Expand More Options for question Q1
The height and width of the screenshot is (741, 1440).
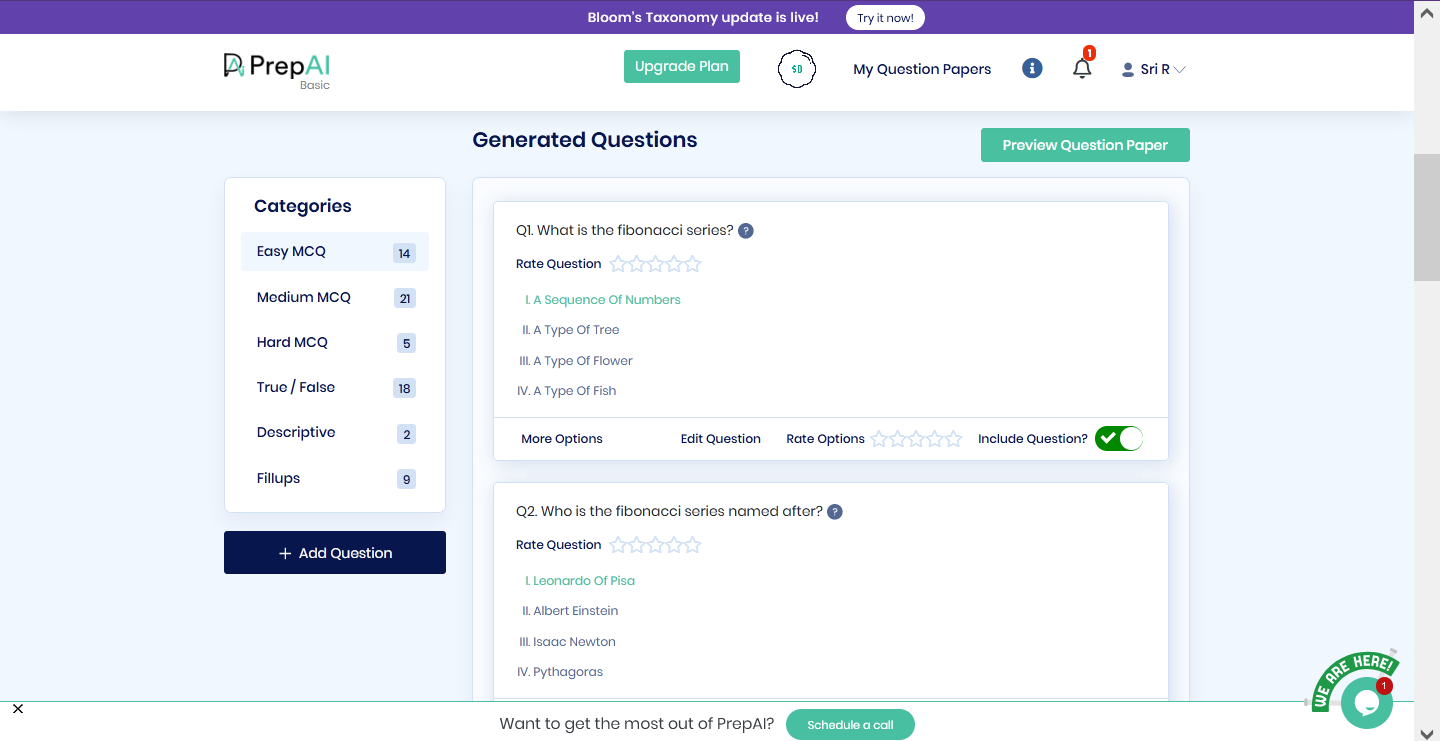tap(561, 438)
